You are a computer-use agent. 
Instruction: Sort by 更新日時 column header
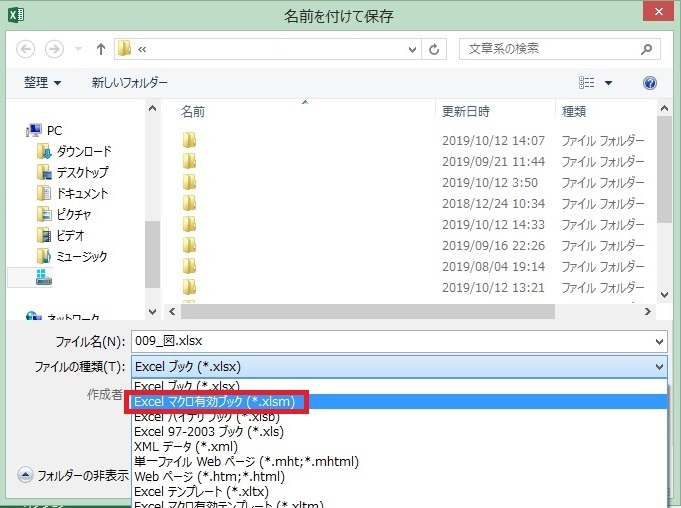click(466, 112)
